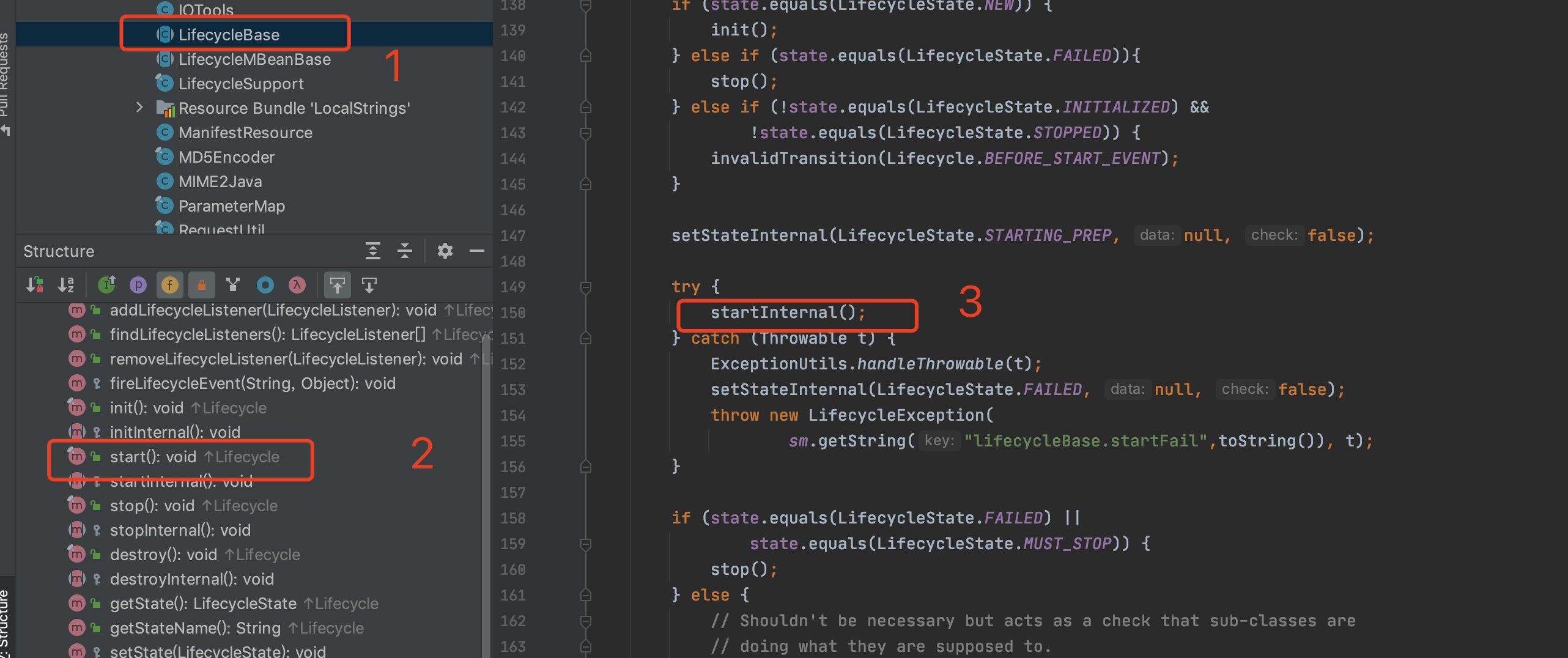Toggle Autoscroll to Source button

pyautogui.click(x=337, y=284)
